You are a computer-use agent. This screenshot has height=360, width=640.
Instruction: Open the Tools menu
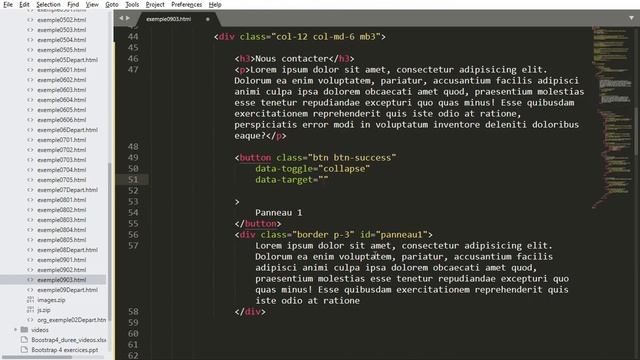(132, 4)
